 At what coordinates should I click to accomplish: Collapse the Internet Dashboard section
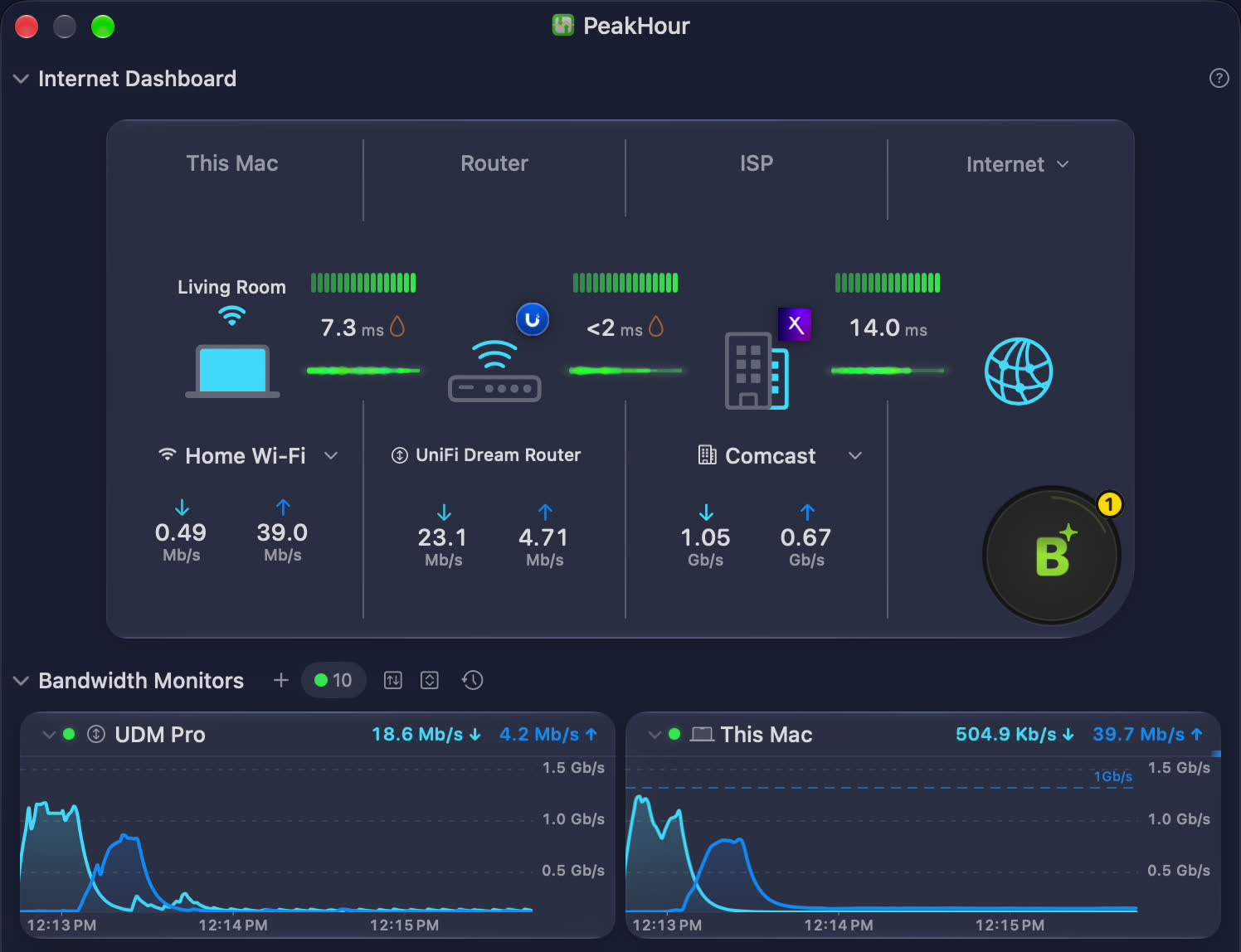[x=21, y=79]
